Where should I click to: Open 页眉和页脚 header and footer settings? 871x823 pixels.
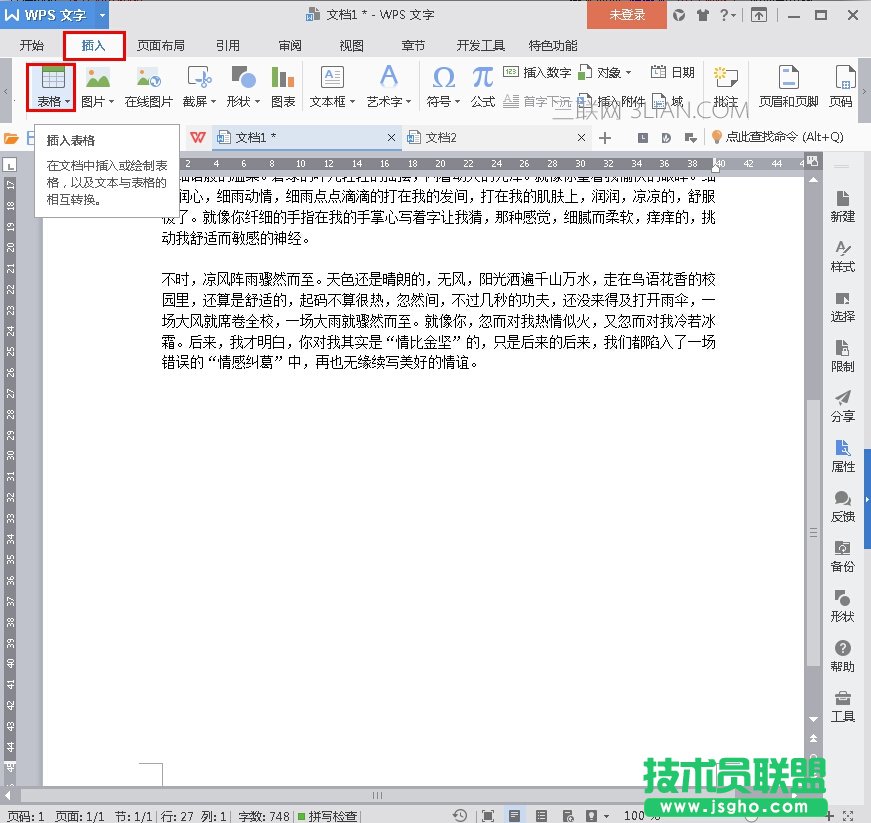(x=788, y=84)
